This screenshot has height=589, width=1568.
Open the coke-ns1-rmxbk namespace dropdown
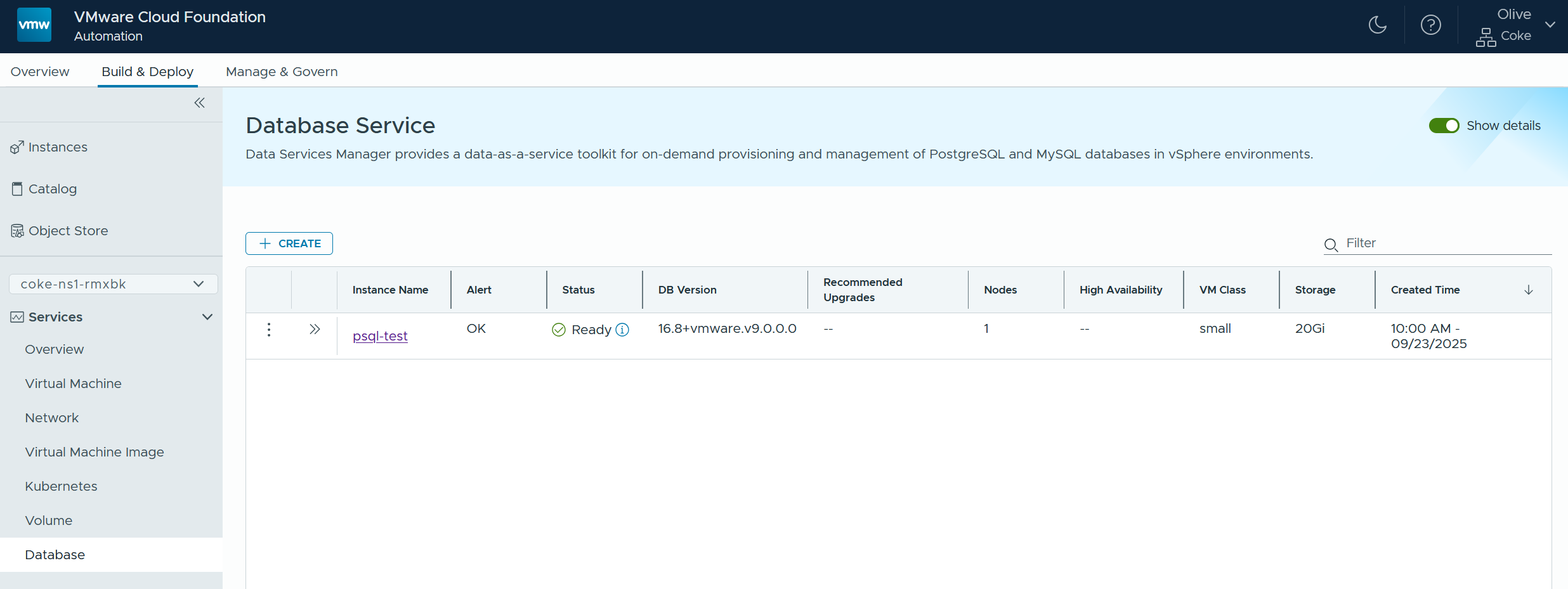(114, 284)
